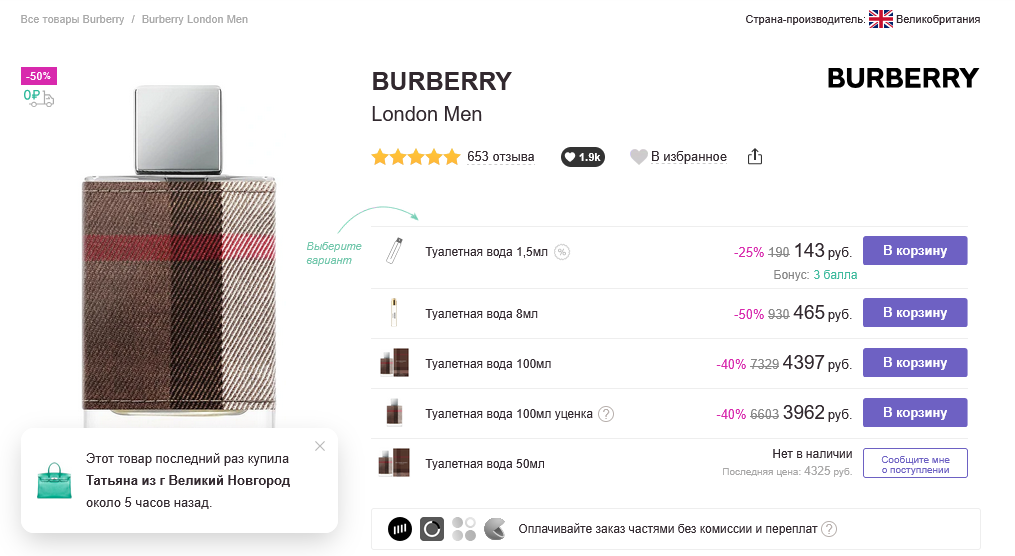Open Burberry London Men breadcrumb link
The width and height of the screenshot is (1015, 556).
(x=195, y=19)
